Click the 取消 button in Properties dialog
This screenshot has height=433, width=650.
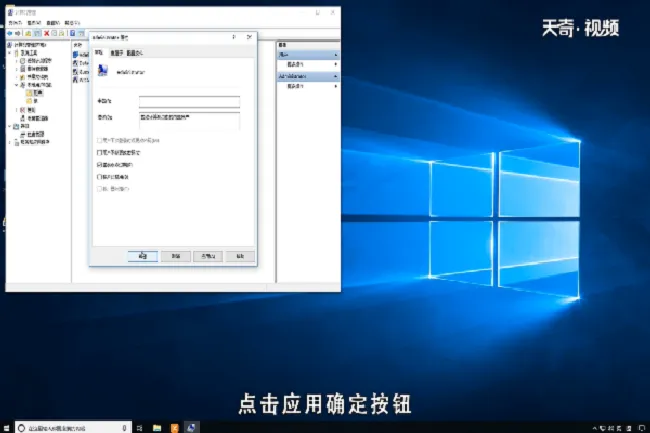click(176, 256)
